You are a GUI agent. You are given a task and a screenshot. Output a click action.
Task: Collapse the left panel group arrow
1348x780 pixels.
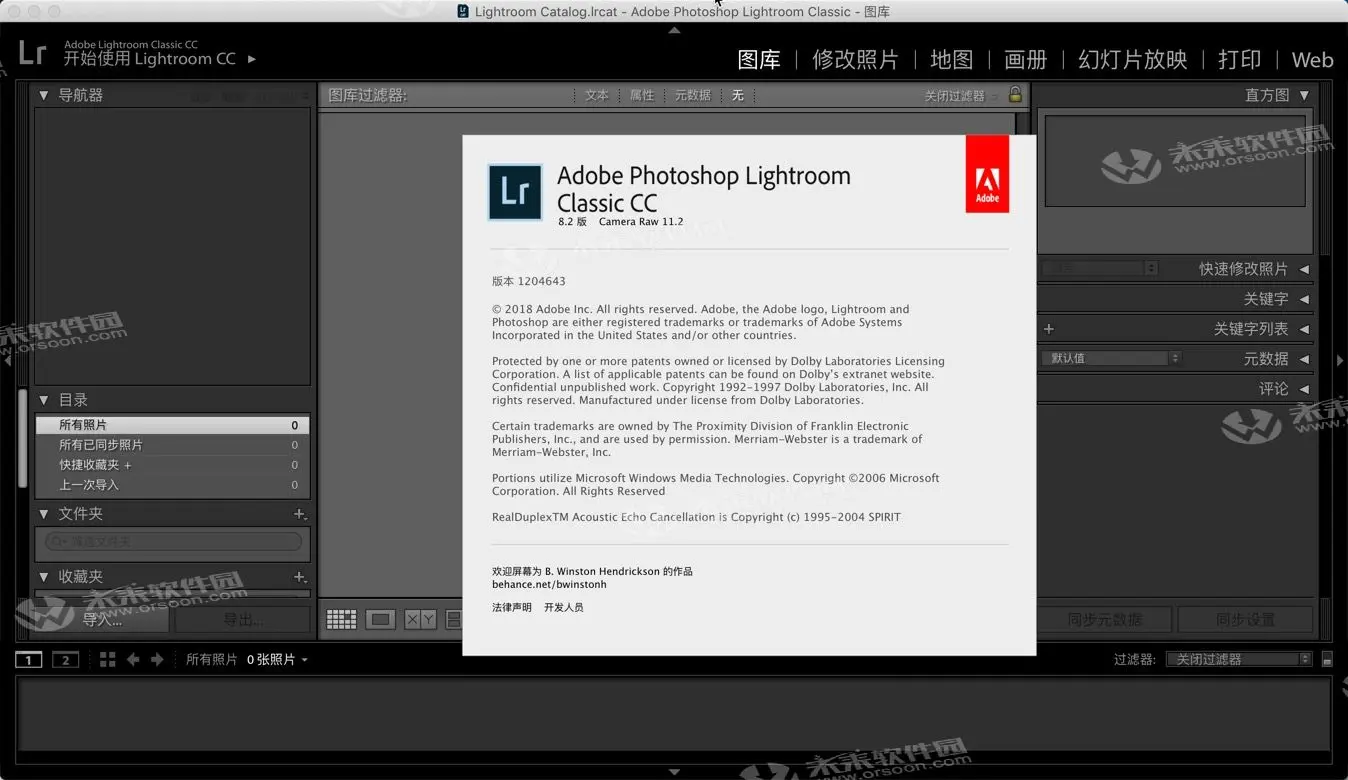(x=7, y=360)
